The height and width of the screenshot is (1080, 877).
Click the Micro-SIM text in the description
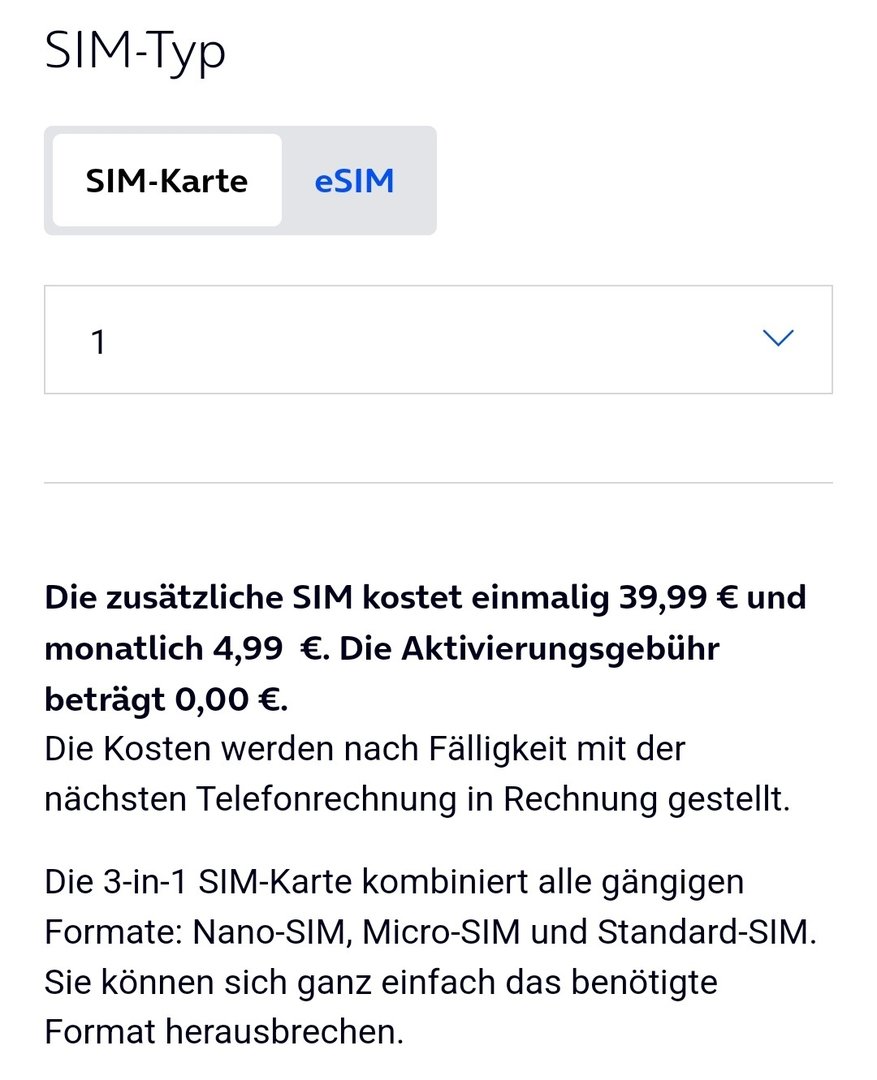[439, 932]
